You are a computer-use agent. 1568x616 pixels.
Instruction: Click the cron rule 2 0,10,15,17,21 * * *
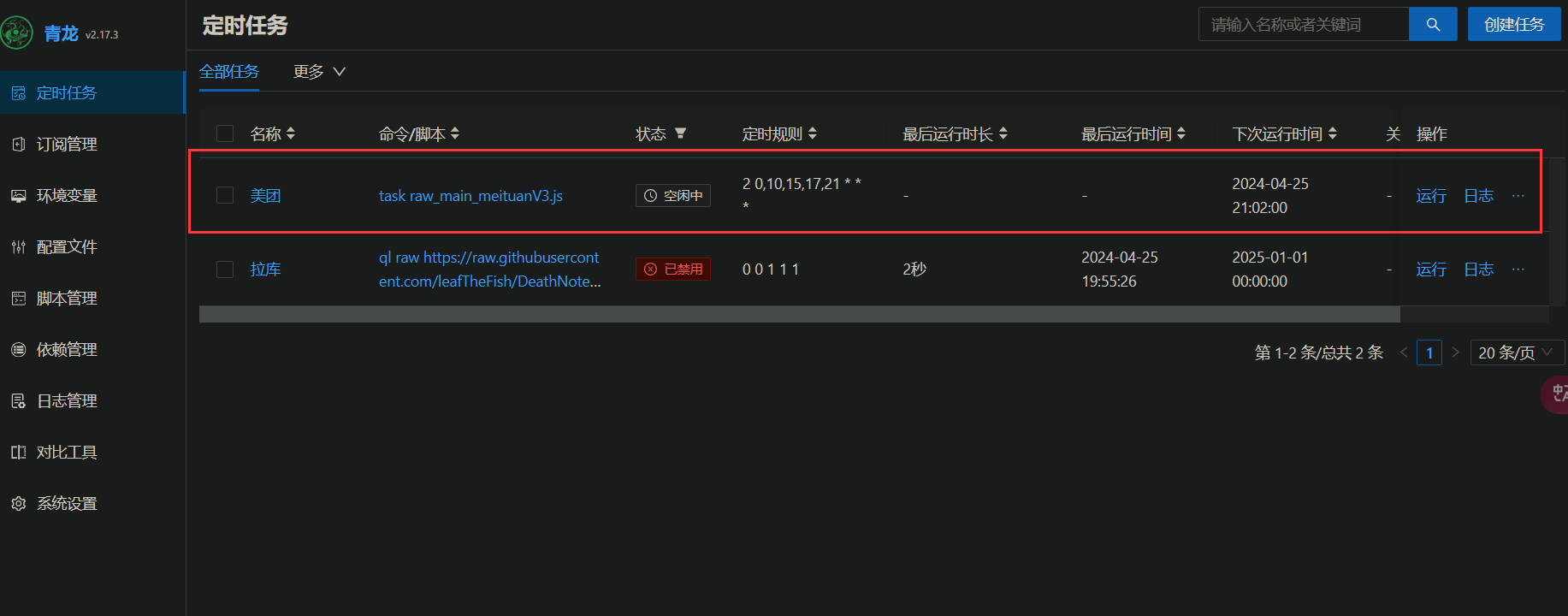tap(802, 195)
